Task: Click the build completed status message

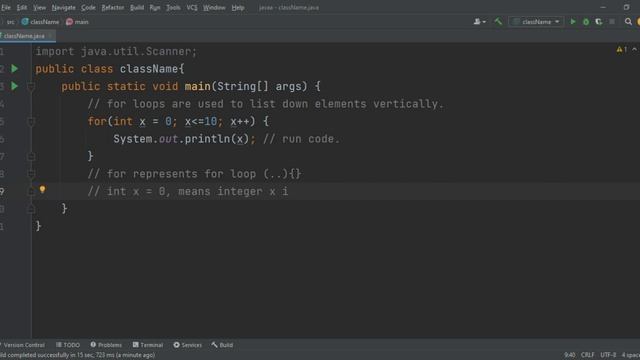Action: [78, 355]
